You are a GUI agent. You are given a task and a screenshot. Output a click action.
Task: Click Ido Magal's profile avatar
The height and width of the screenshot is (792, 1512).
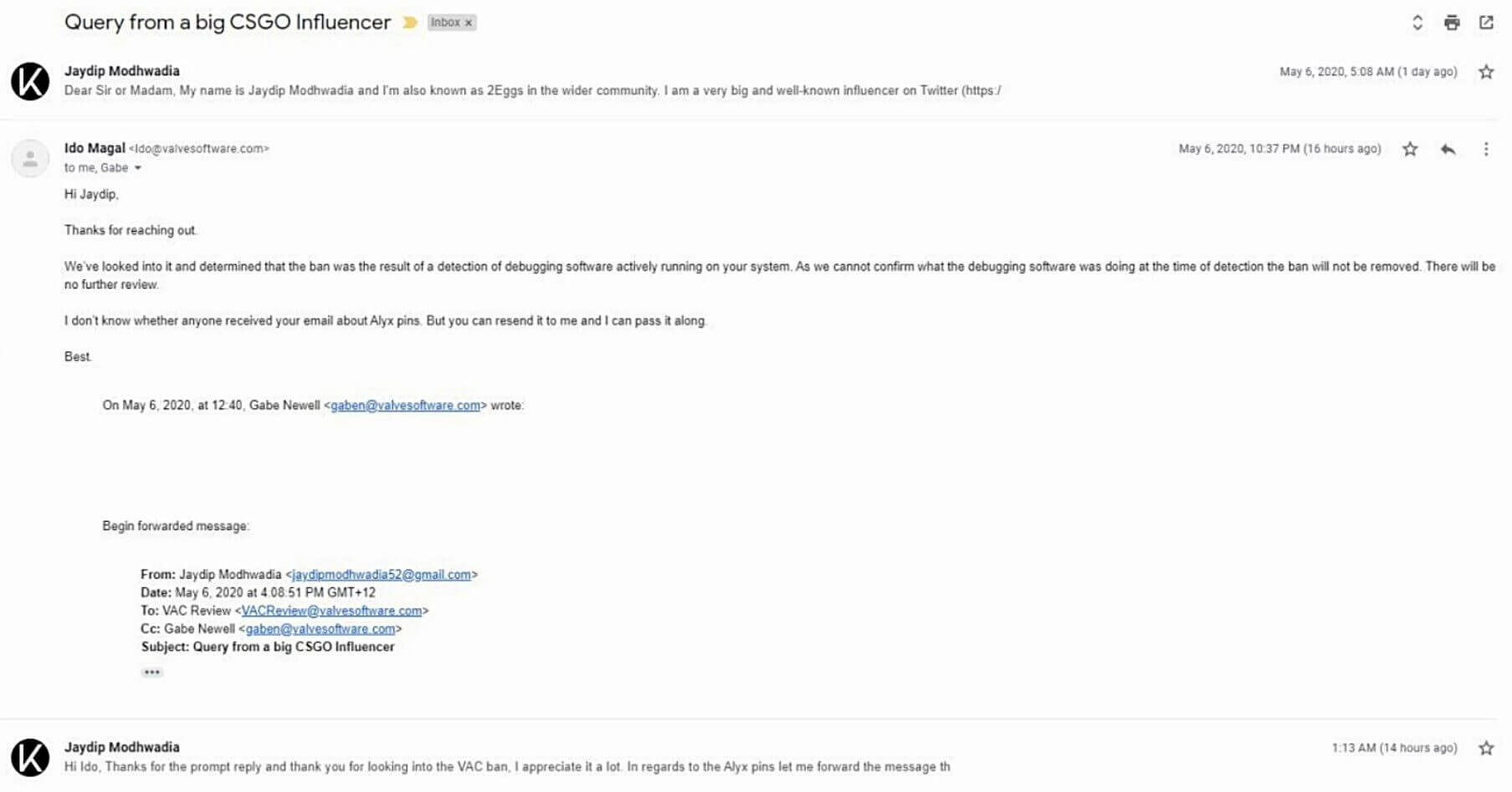point(30,158)
